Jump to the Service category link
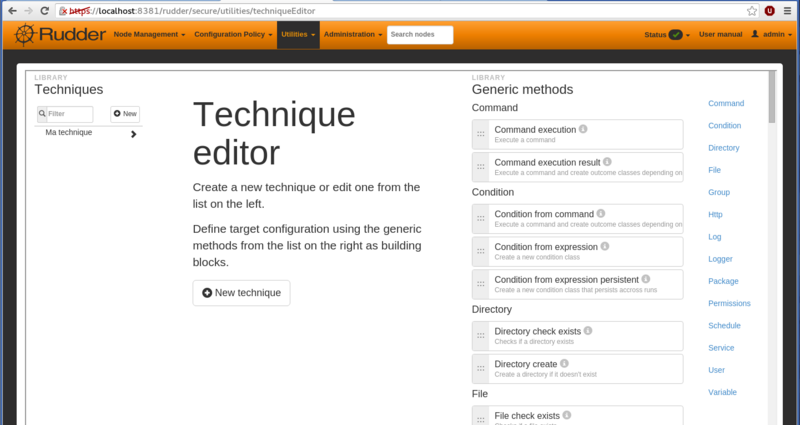Image resolution: width=800 pixels, height=425 pixels. click(x=721, y=348)
